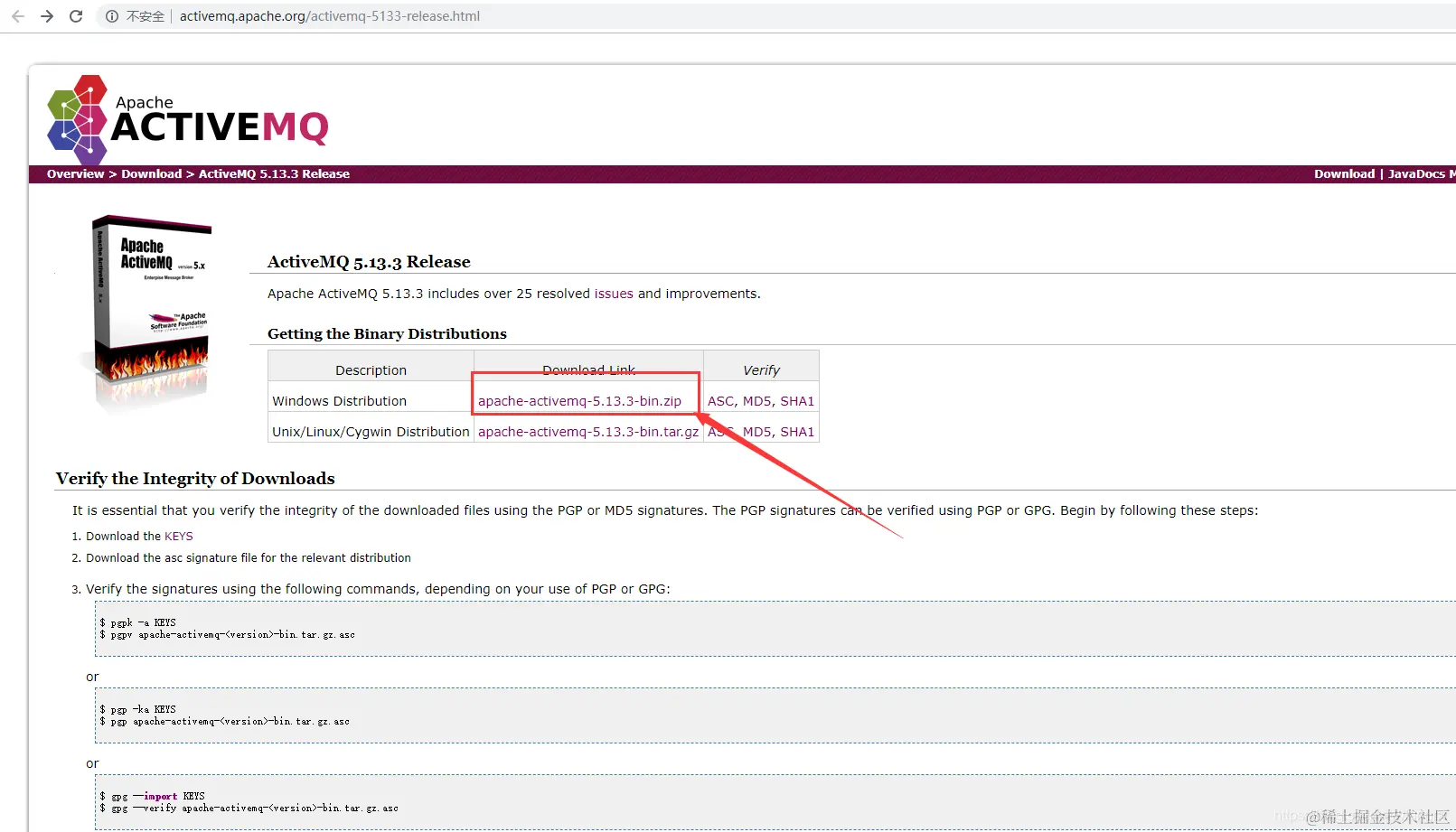The width and height of the screenshot is (1456, 832).
Task: Click the 'pgp -ka KEYS' command line
Action: click(x=138, y=709)
